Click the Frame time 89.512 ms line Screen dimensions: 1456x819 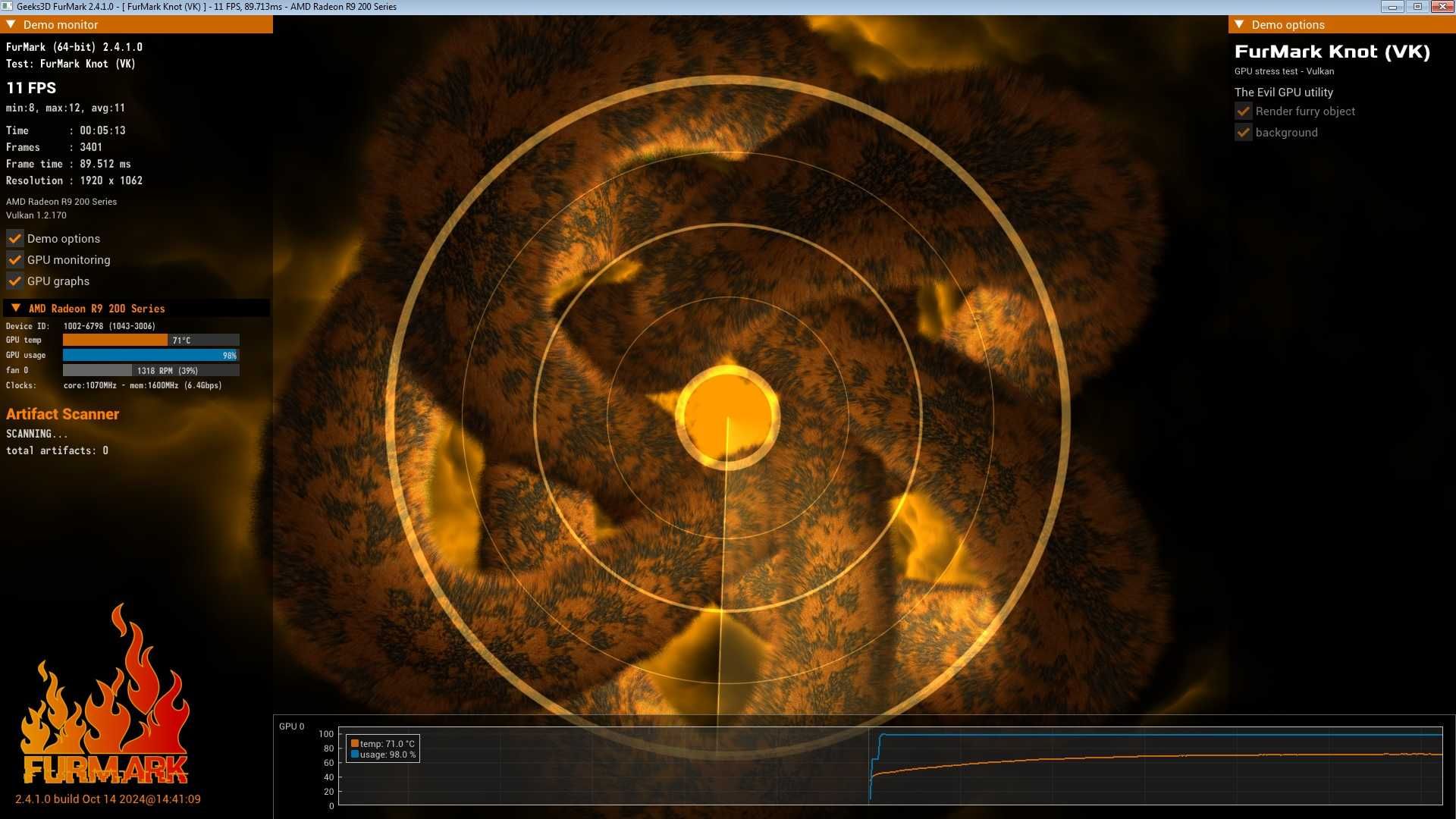(x=68, y=164)
